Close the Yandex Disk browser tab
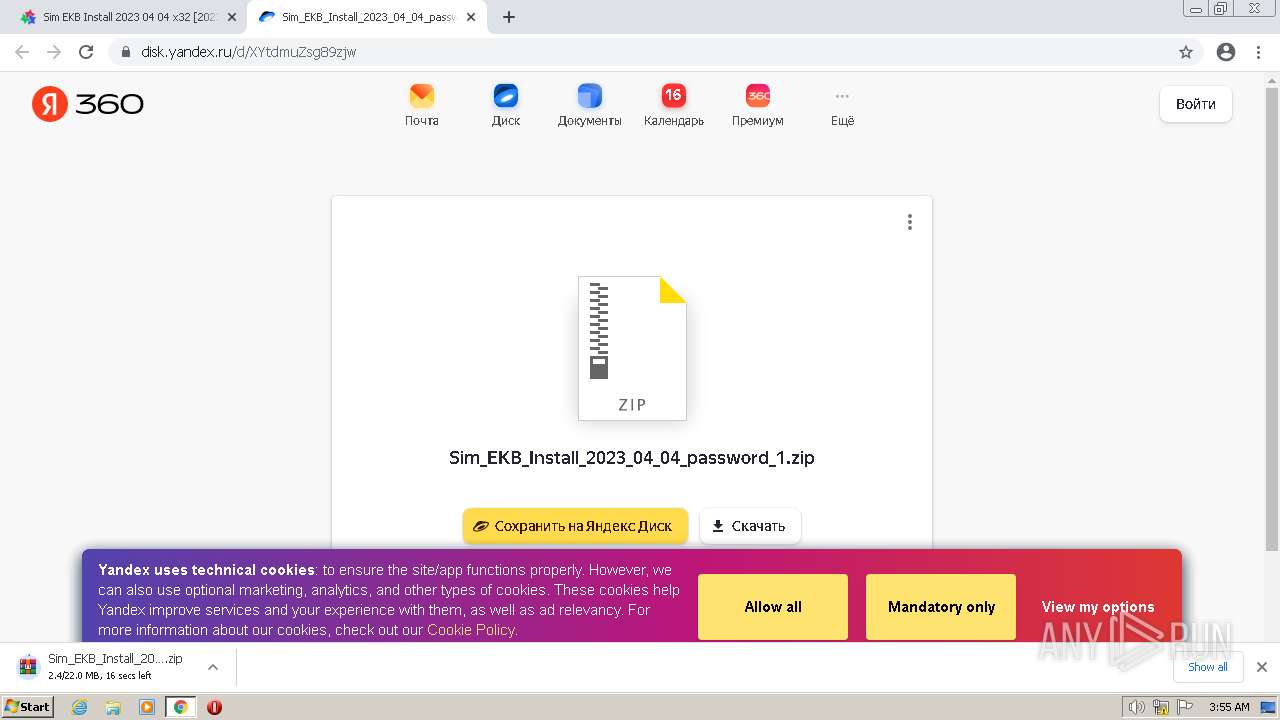1280x720 pixels. pos(471,17)
